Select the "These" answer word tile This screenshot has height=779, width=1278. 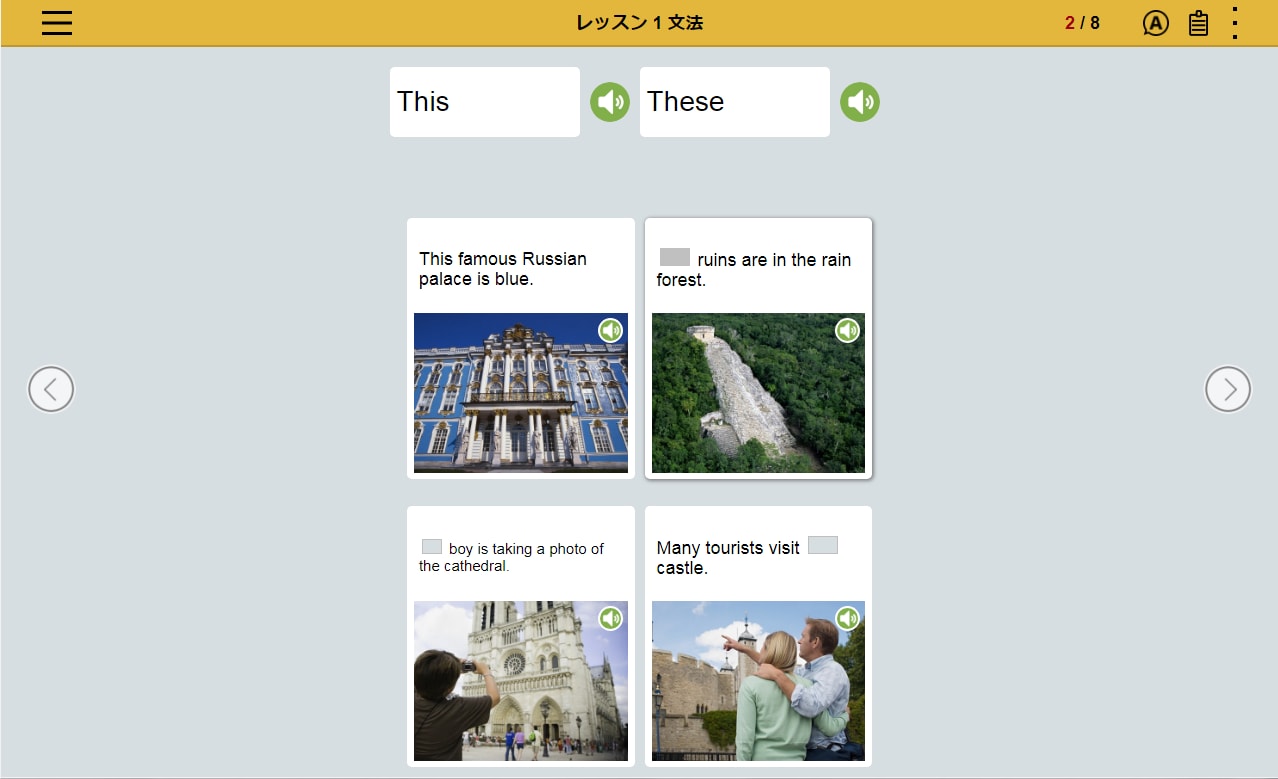tap(734, 102)
